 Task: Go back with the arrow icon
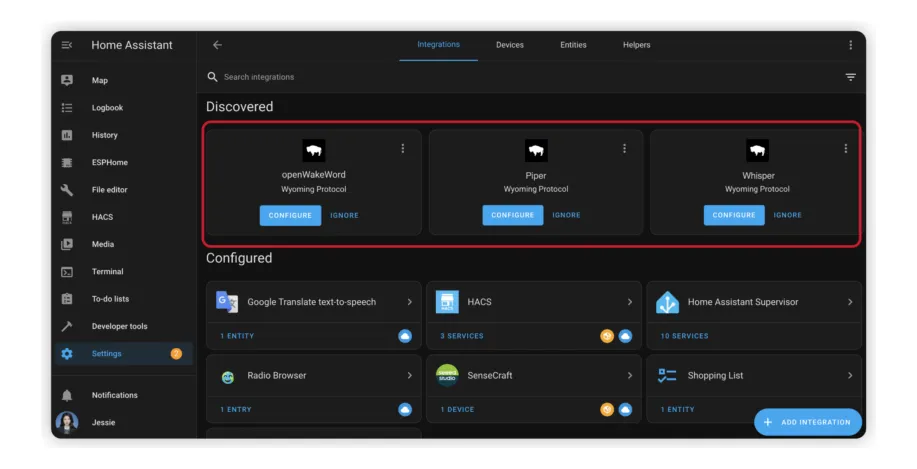(217, 45)
